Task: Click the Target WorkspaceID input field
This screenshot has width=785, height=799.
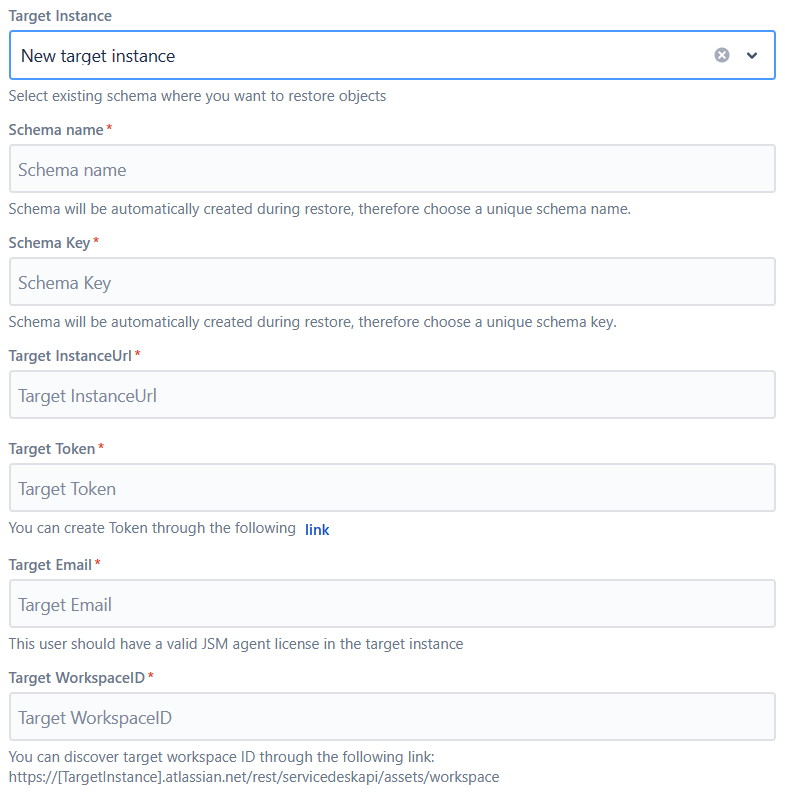Action: tap(392, 717)
